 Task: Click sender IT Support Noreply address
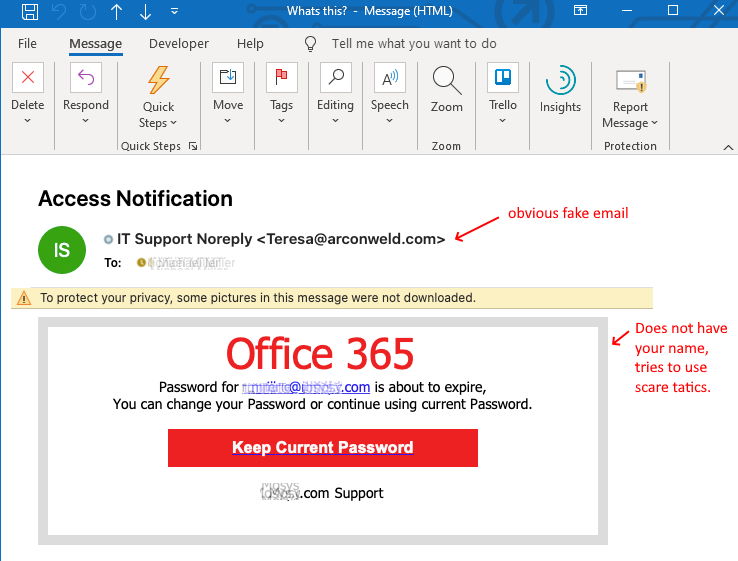pyautogui.click(x=281, y=239)
